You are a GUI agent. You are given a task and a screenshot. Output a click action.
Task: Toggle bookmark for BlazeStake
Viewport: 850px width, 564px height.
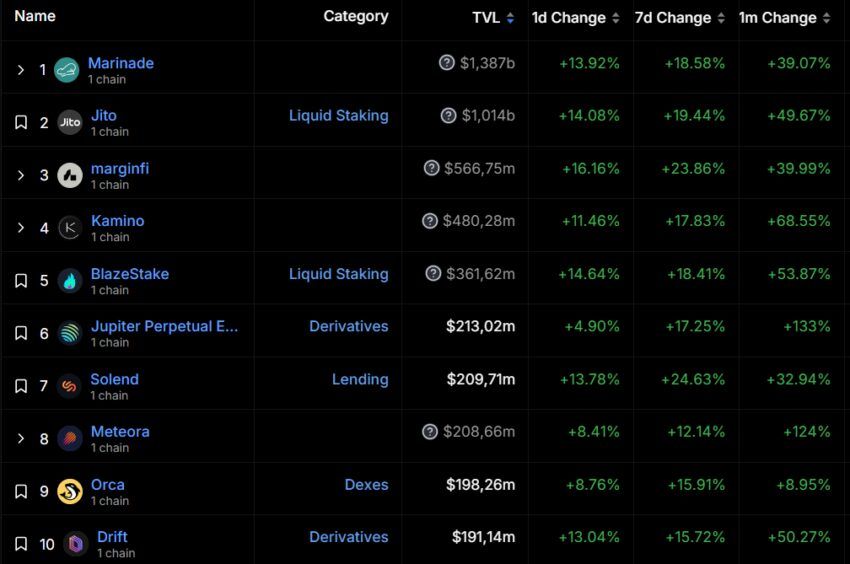tap(21, 281)
